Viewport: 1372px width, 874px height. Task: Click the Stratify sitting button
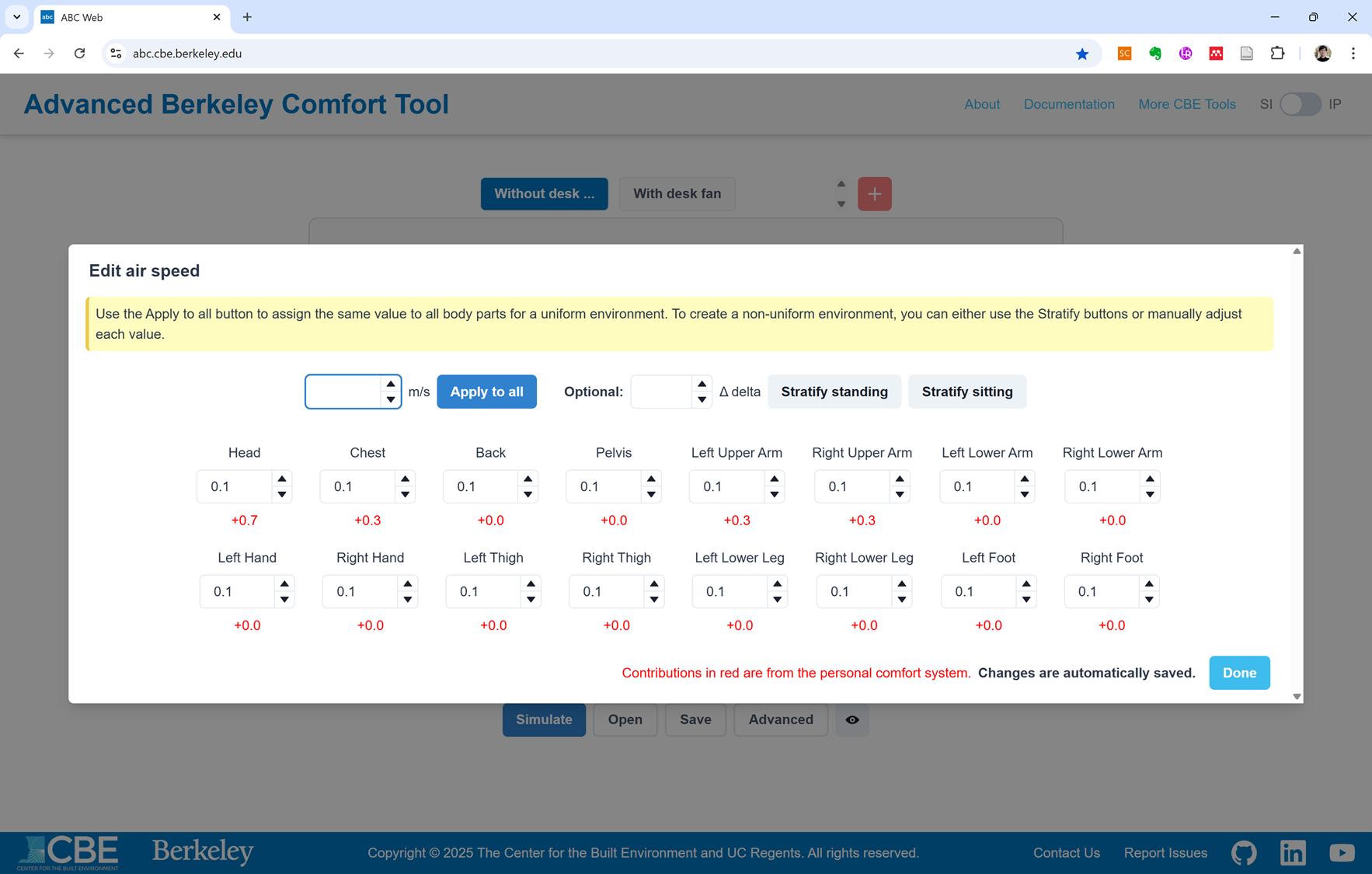click(966, 392)
